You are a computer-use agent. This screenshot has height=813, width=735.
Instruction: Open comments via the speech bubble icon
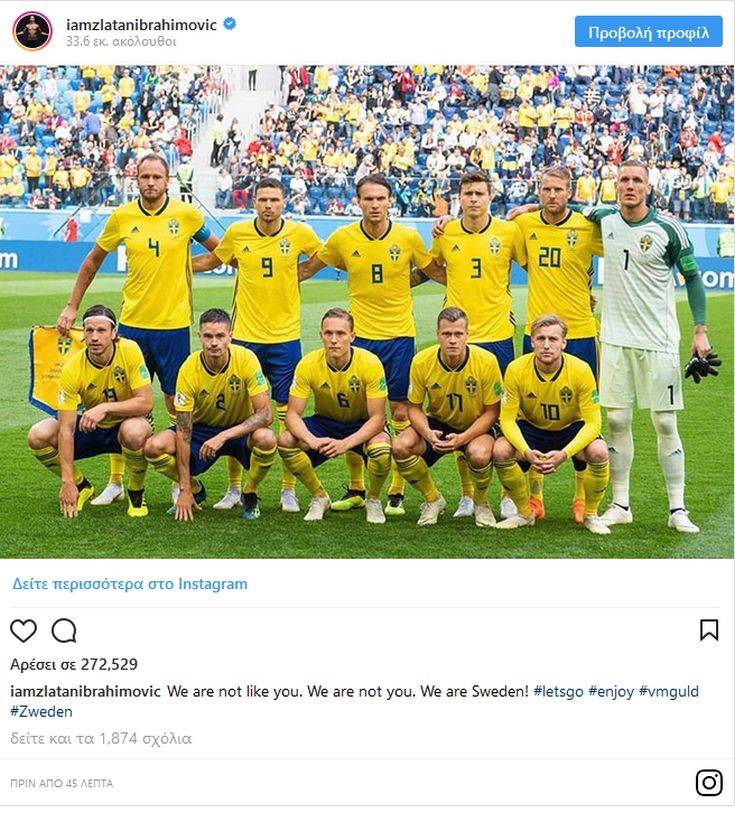(x=64, y=631)
